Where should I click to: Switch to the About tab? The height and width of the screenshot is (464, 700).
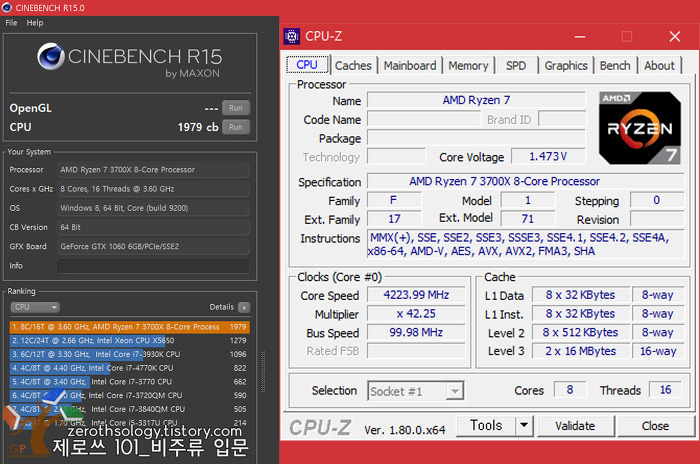[659, 66]
